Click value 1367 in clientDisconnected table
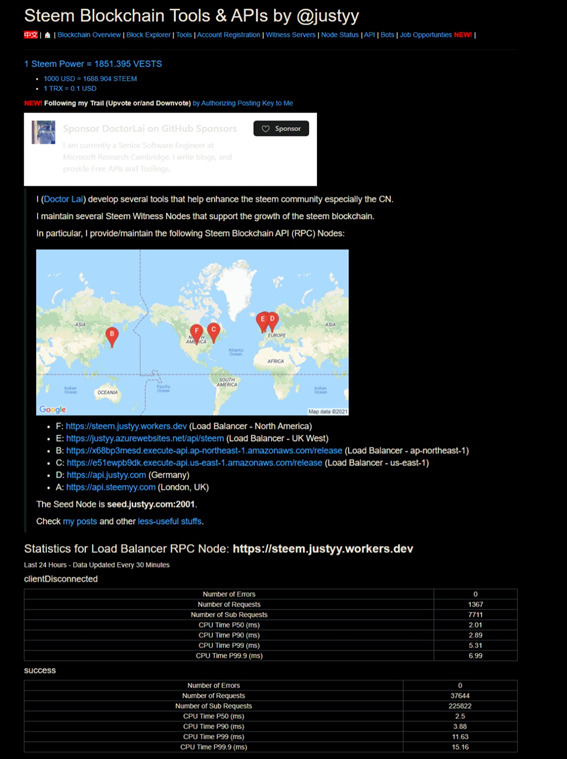Screen dimensions: 567x759 point(475,604)
